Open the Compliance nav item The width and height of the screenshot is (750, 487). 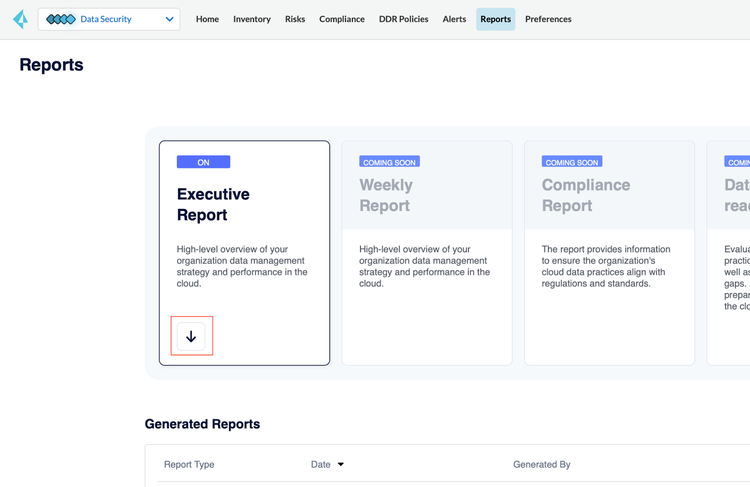pyautogui.click(x=342, y=19)
